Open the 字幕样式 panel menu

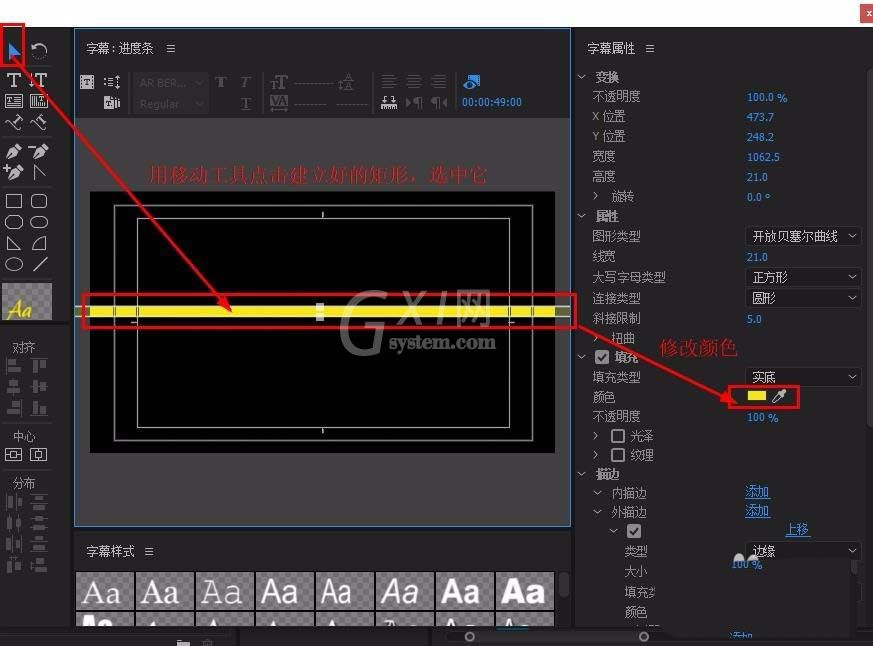coord(149,552)
